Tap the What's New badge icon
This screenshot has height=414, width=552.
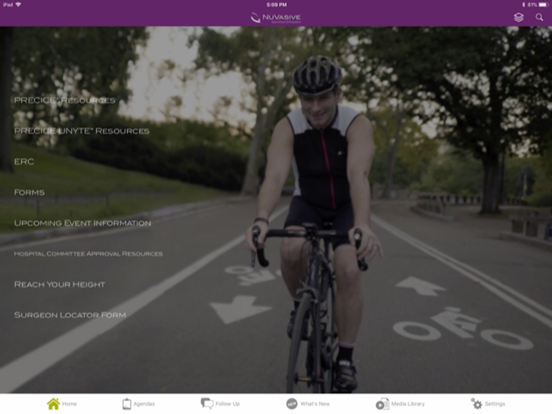292,404
